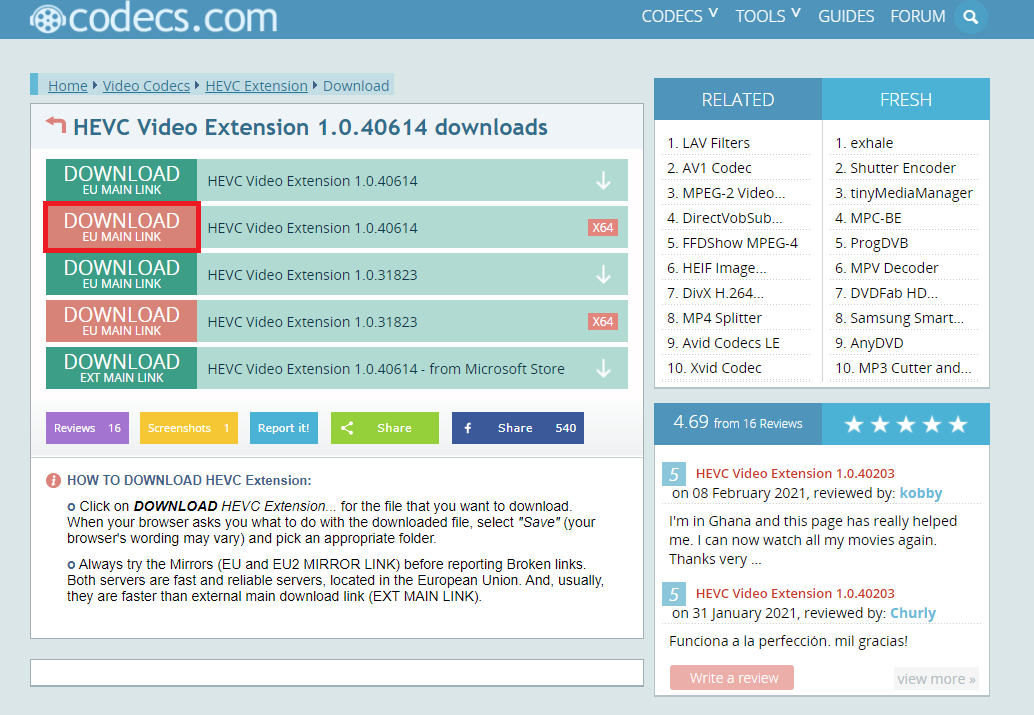The width and height of the screenshot is (1034, 715).
Task: Click the Report it! button
Action: [x=284, y=428]
